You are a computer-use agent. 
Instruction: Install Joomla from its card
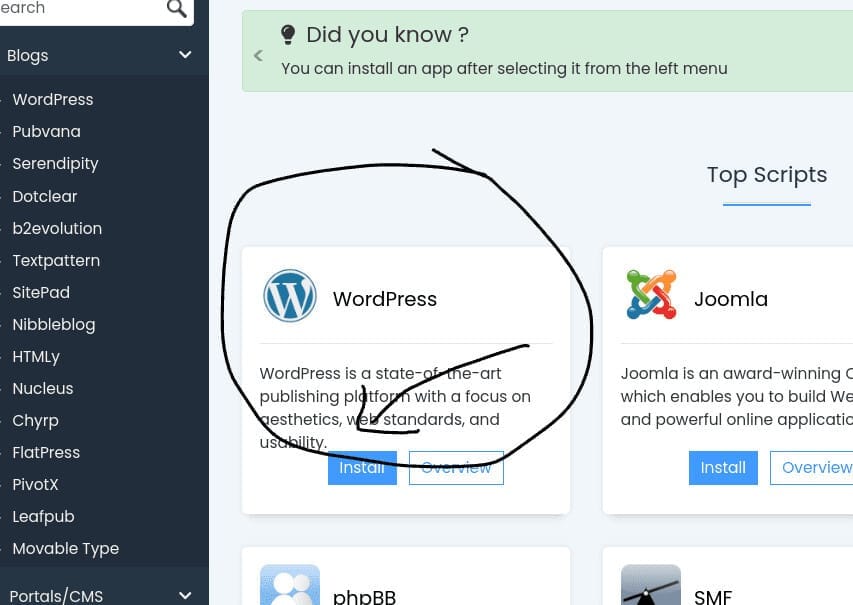723,468
